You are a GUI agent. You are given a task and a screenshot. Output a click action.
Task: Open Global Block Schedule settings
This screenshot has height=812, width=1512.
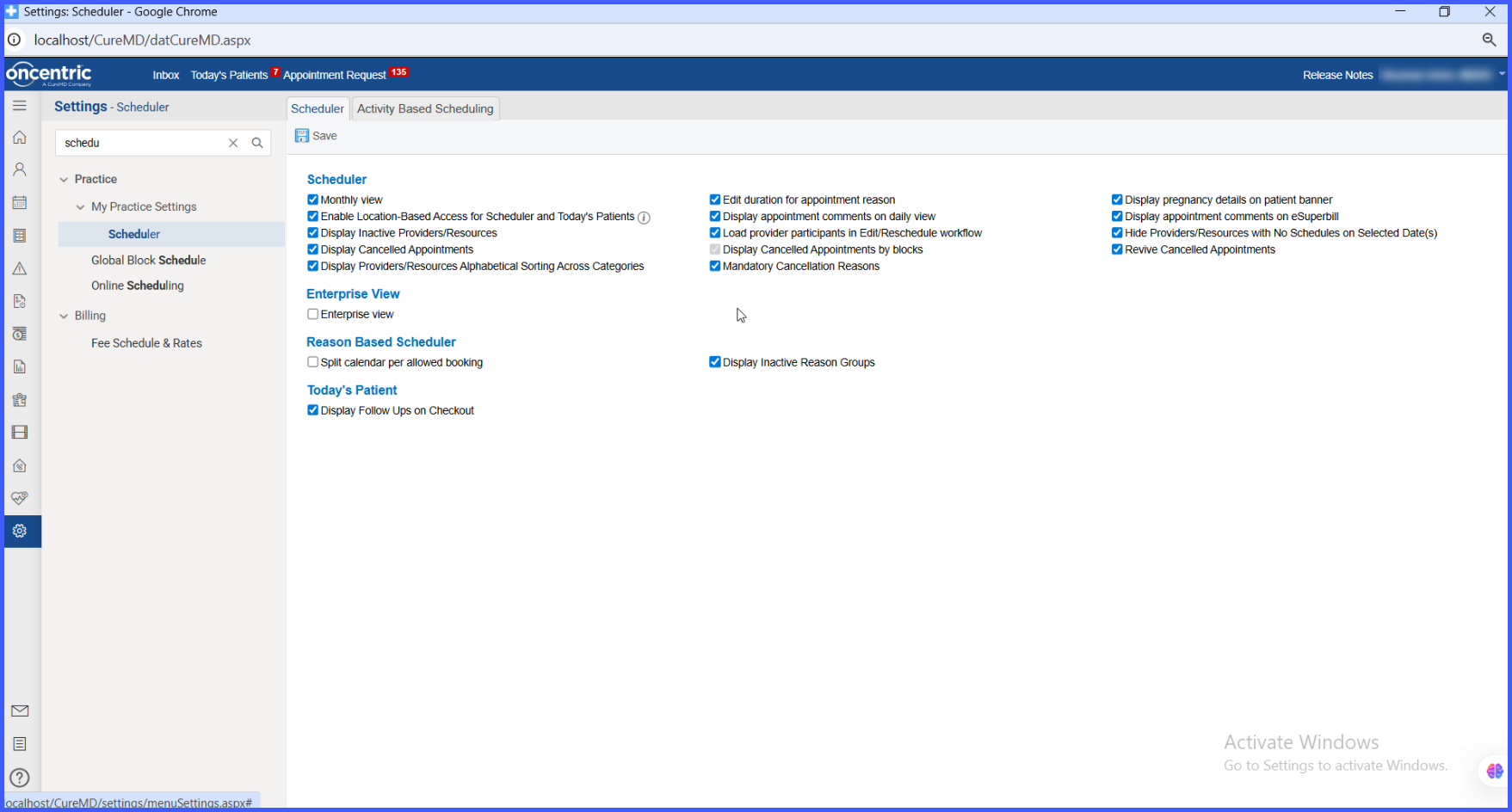point(149,260)
